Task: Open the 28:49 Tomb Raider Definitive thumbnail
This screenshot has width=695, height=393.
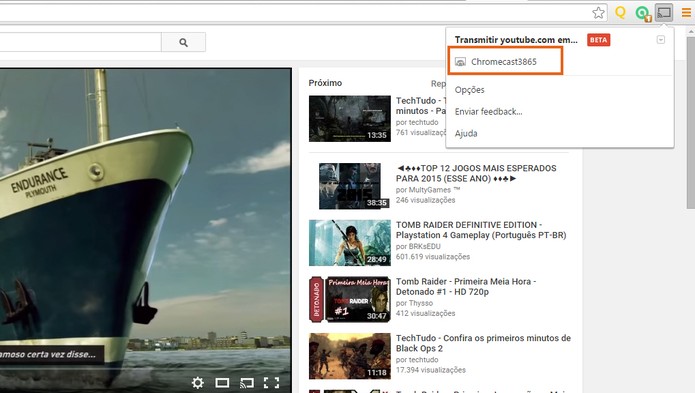Action: pyautogui.click(x=350, y=243)
